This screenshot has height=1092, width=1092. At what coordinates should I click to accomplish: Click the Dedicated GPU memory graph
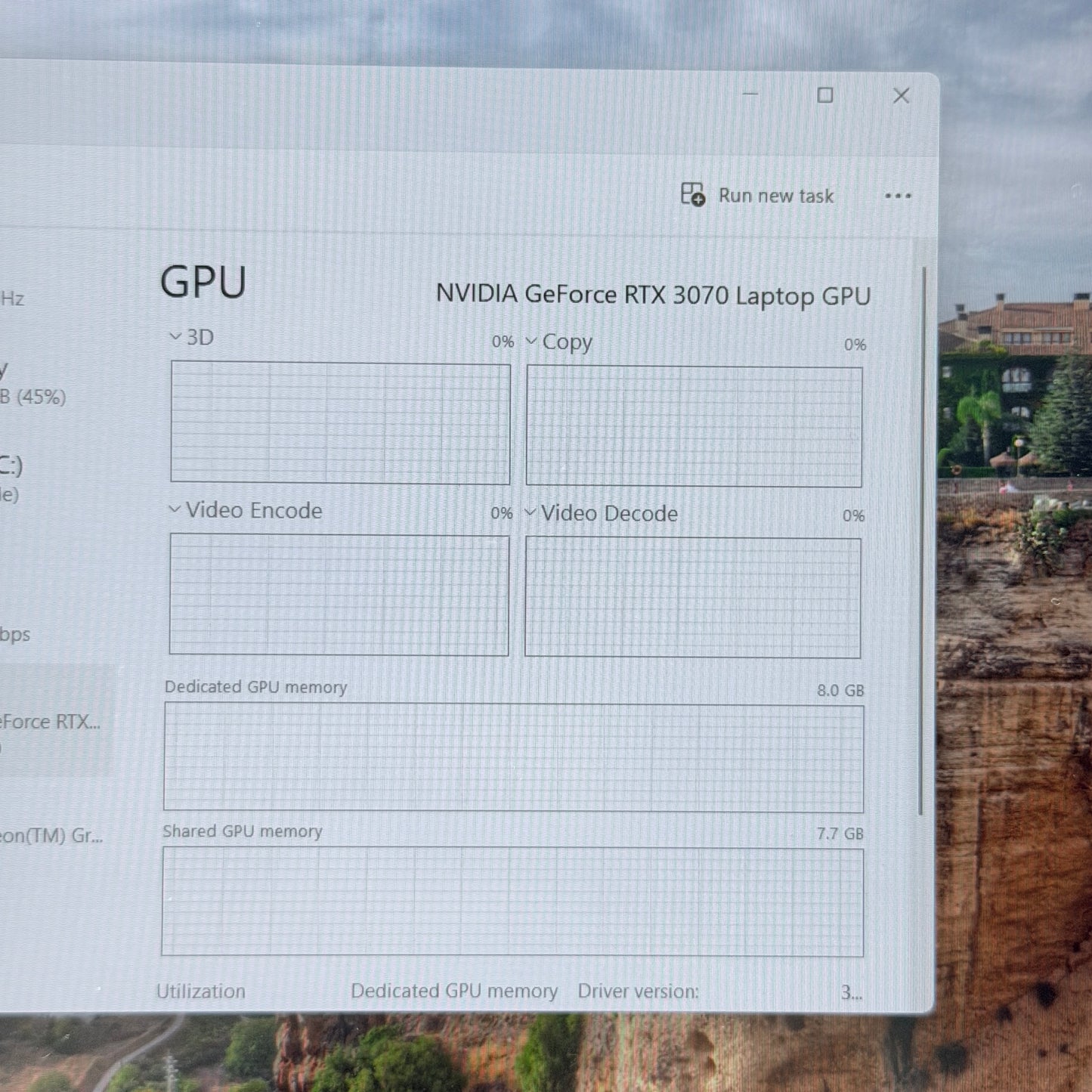(514, 758)
